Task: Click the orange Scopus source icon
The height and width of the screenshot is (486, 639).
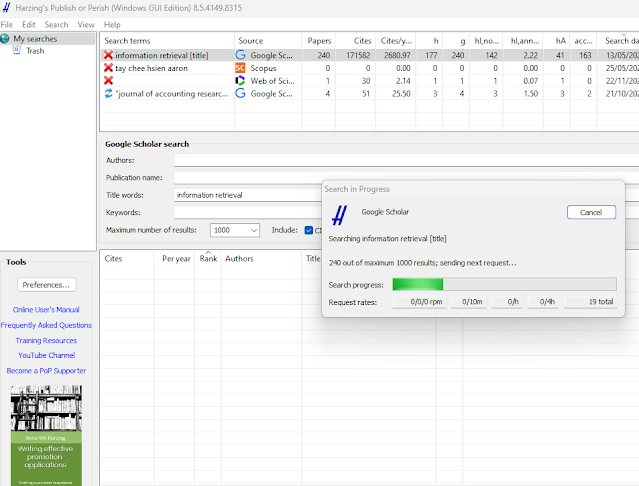Action: pyautogui.click(x=240, y=68)
